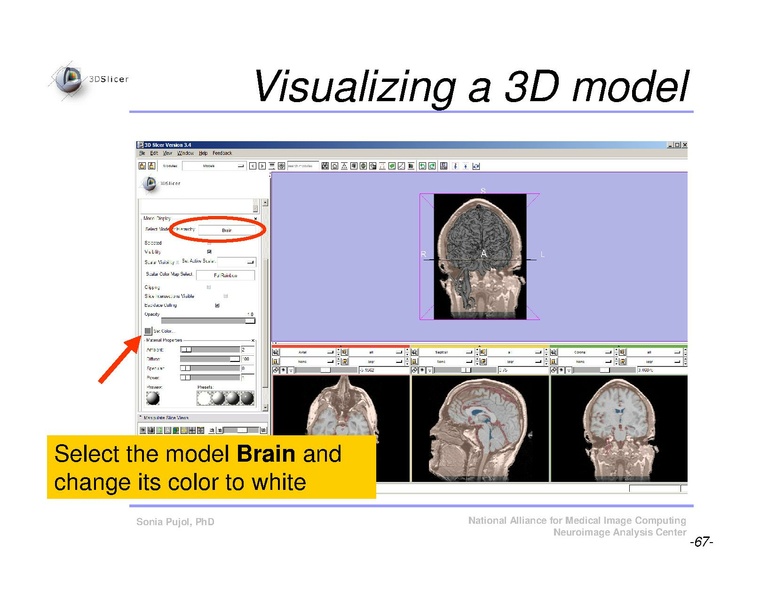Toggle the Visibility checkbox
The height and width of the screenshot is (600, 776).
tap(209, 251)
